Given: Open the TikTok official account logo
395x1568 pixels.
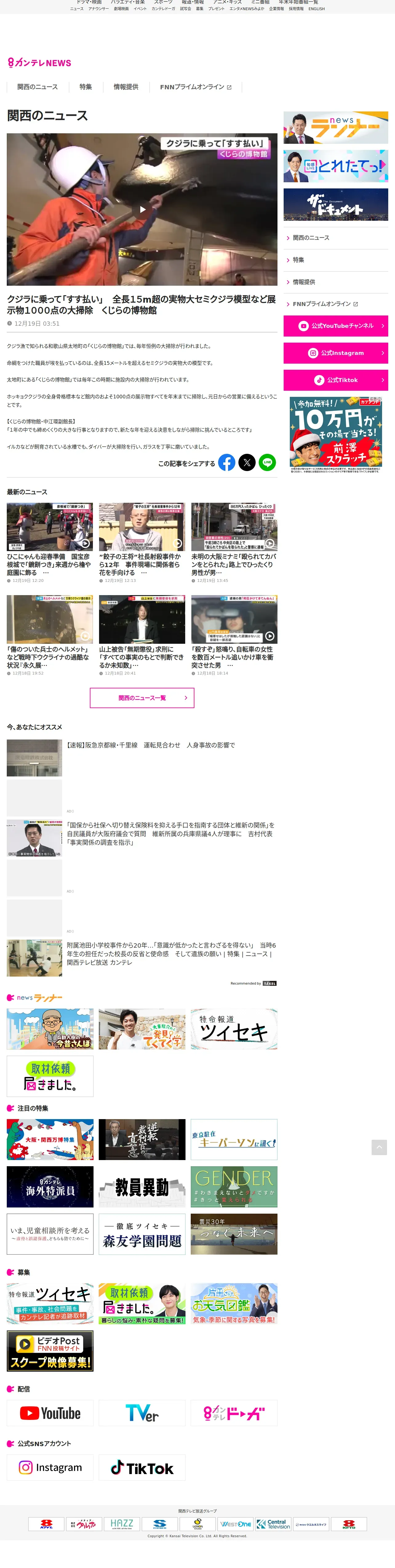Looking at the screenshot, I should 142,1468.
